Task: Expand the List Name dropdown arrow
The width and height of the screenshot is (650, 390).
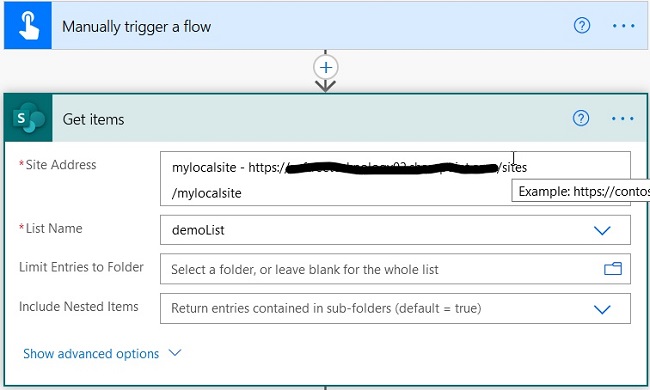Action: point(602,230)
